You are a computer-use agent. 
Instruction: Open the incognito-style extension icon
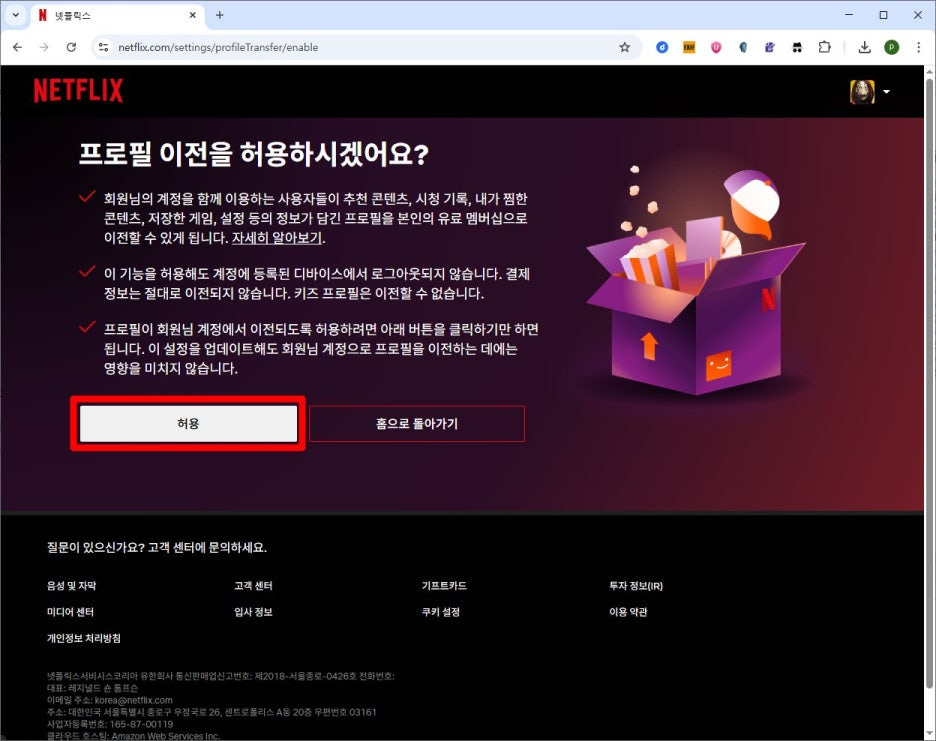(797, 47)
